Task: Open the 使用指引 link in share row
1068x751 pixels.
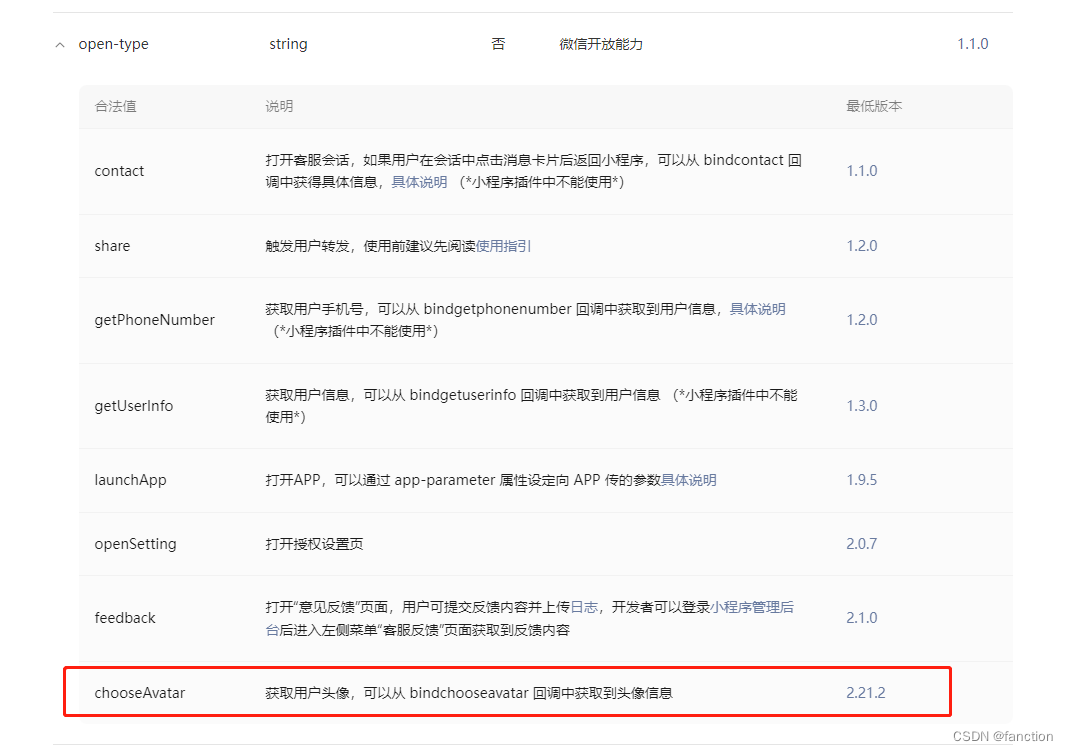Action: (503, 246)
